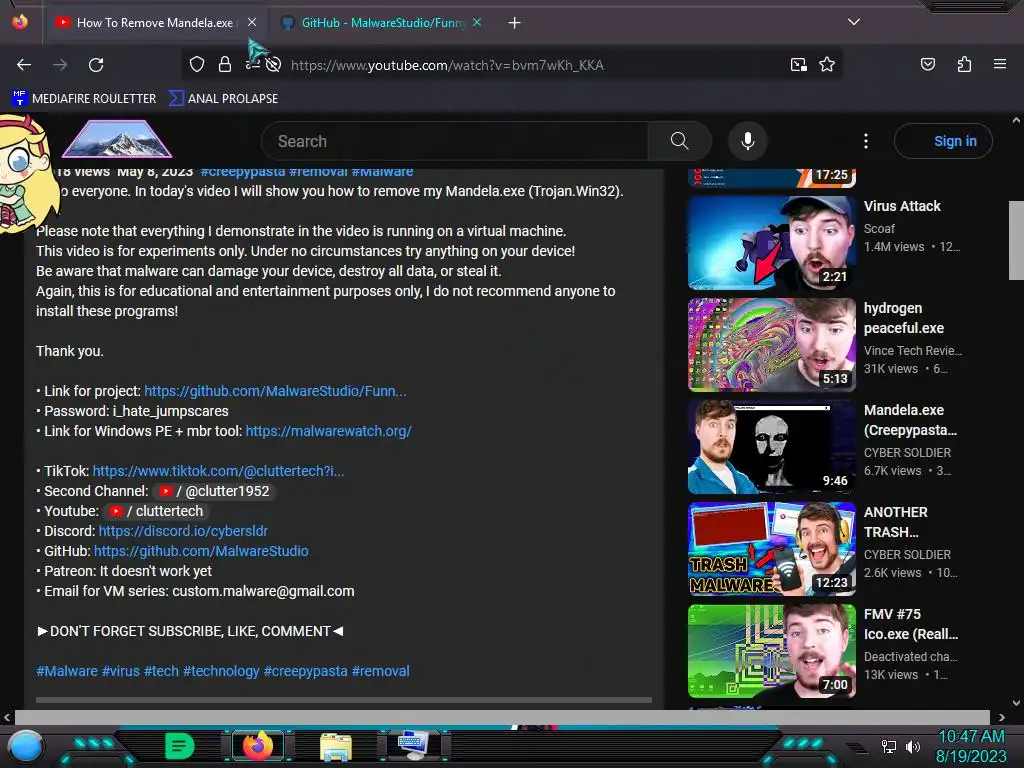This screenshot has width=1024, height=768.
Task: Click the mountain logo at page top
Action: click(117, 138)
